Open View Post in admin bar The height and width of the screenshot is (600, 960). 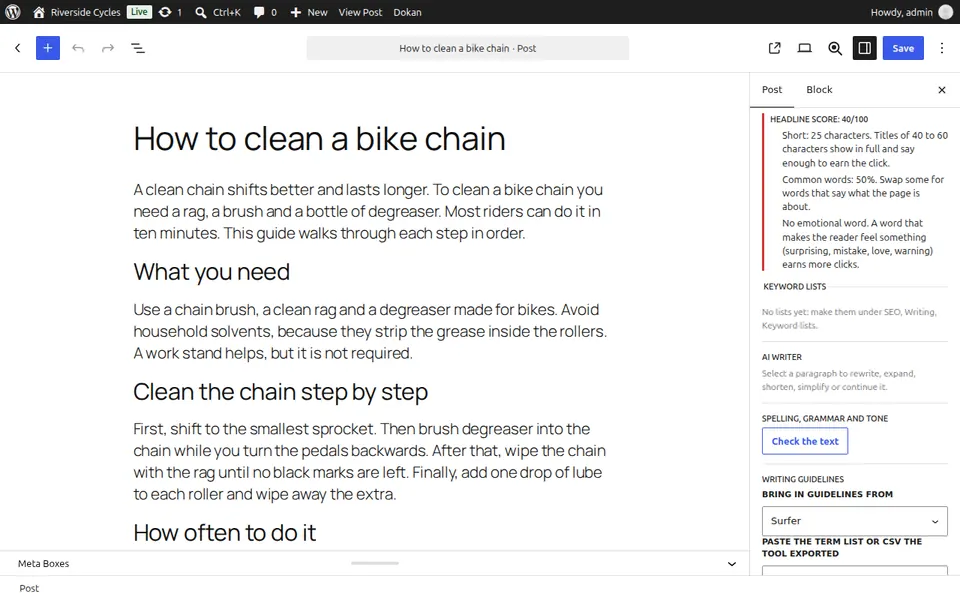coord(360,12)
